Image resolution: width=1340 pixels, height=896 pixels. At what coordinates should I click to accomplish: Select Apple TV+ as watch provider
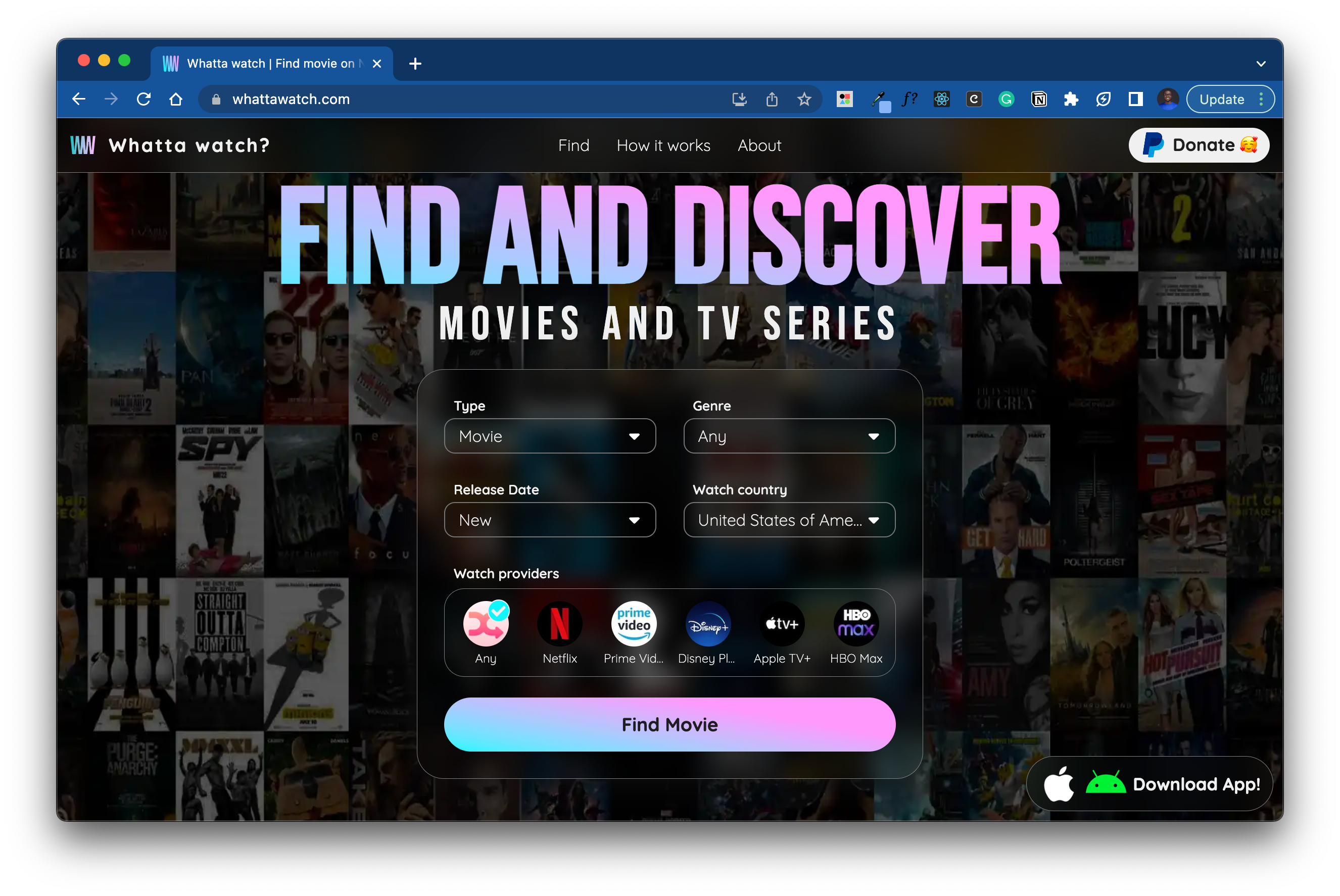pos(782,632)
